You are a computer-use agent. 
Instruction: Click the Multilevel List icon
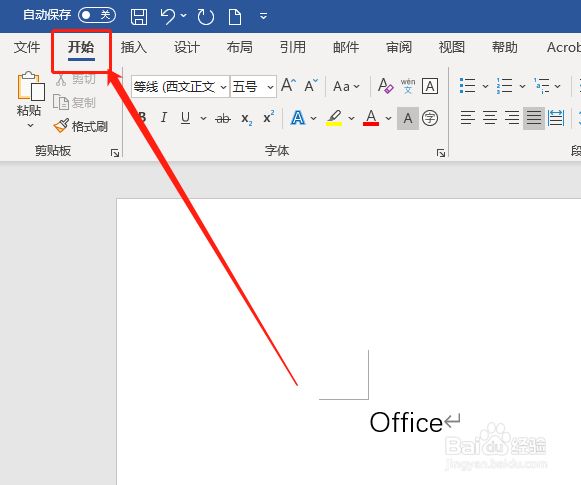click(542, 86)
